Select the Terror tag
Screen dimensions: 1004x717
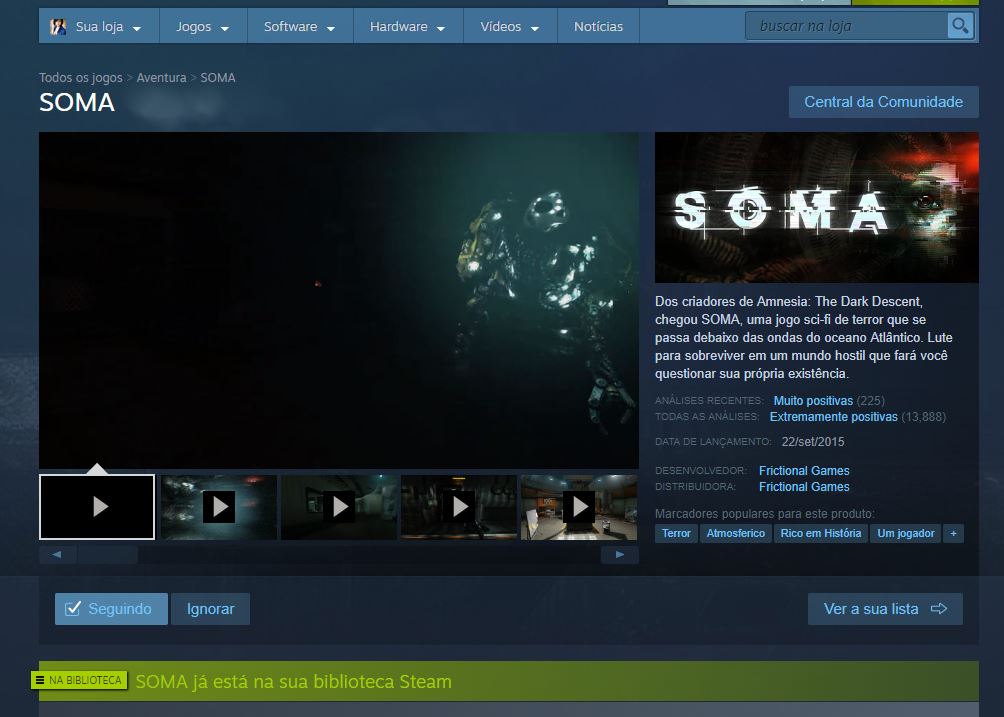(676, 533)
